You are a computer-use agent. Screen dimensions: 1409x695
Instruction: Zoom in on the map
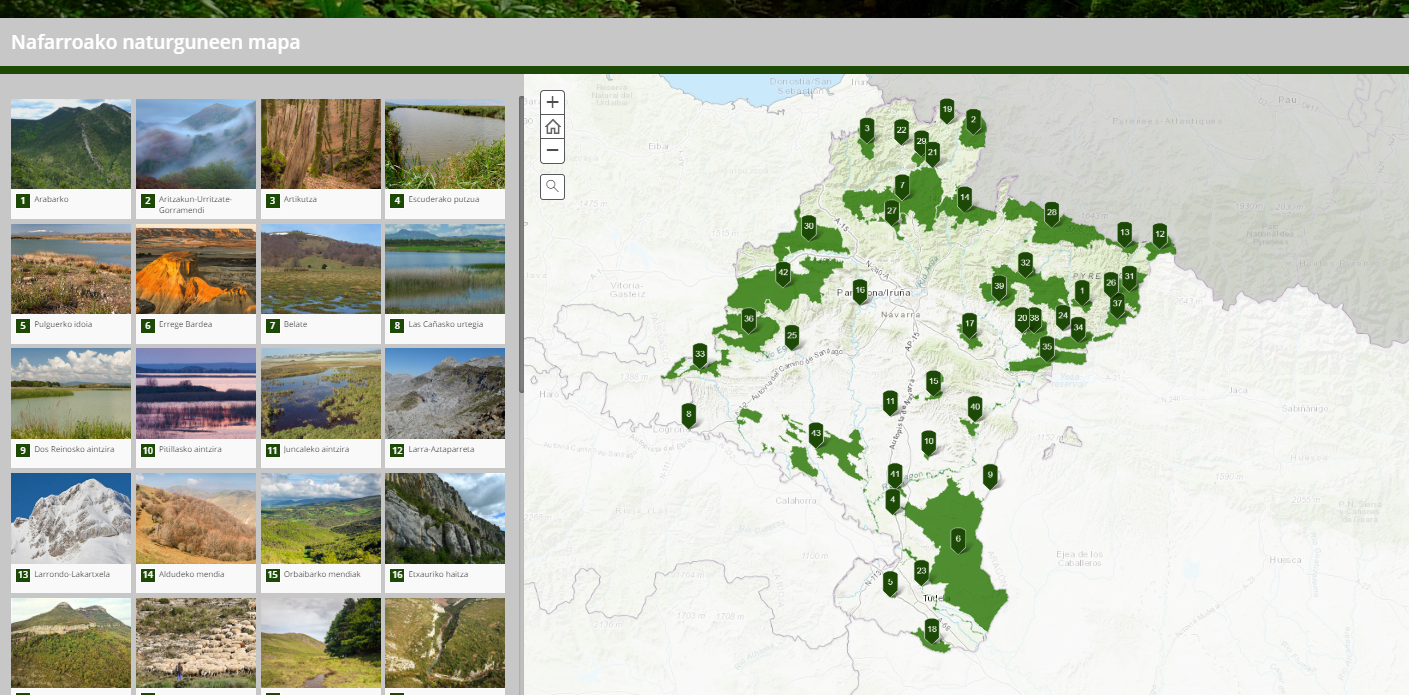coord(552,102)
